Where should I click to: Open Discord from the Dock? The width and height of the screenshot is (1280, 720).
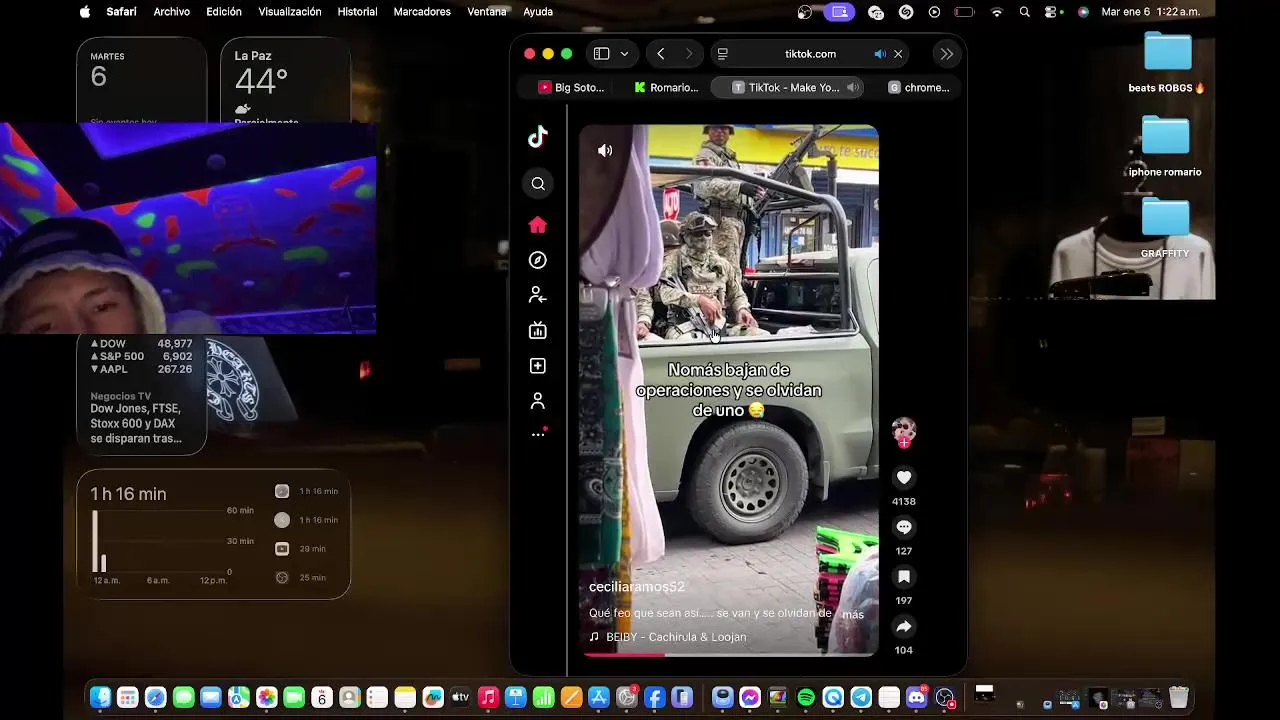coord(917,698)
